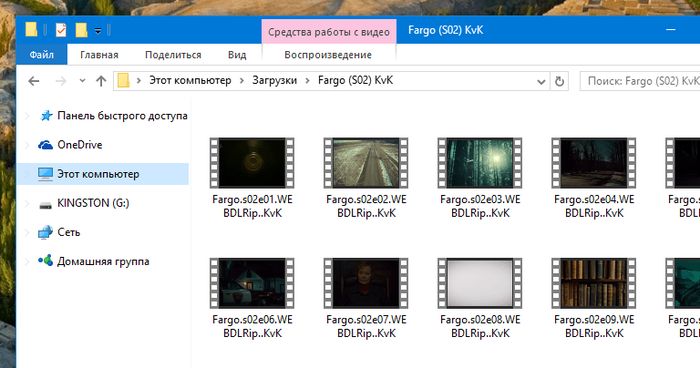Viewport: 700px width, 368px height.
Task: Click file name Fargo.s02e01.WEBDLRip..KvK
Action: (x=252, y=206)
